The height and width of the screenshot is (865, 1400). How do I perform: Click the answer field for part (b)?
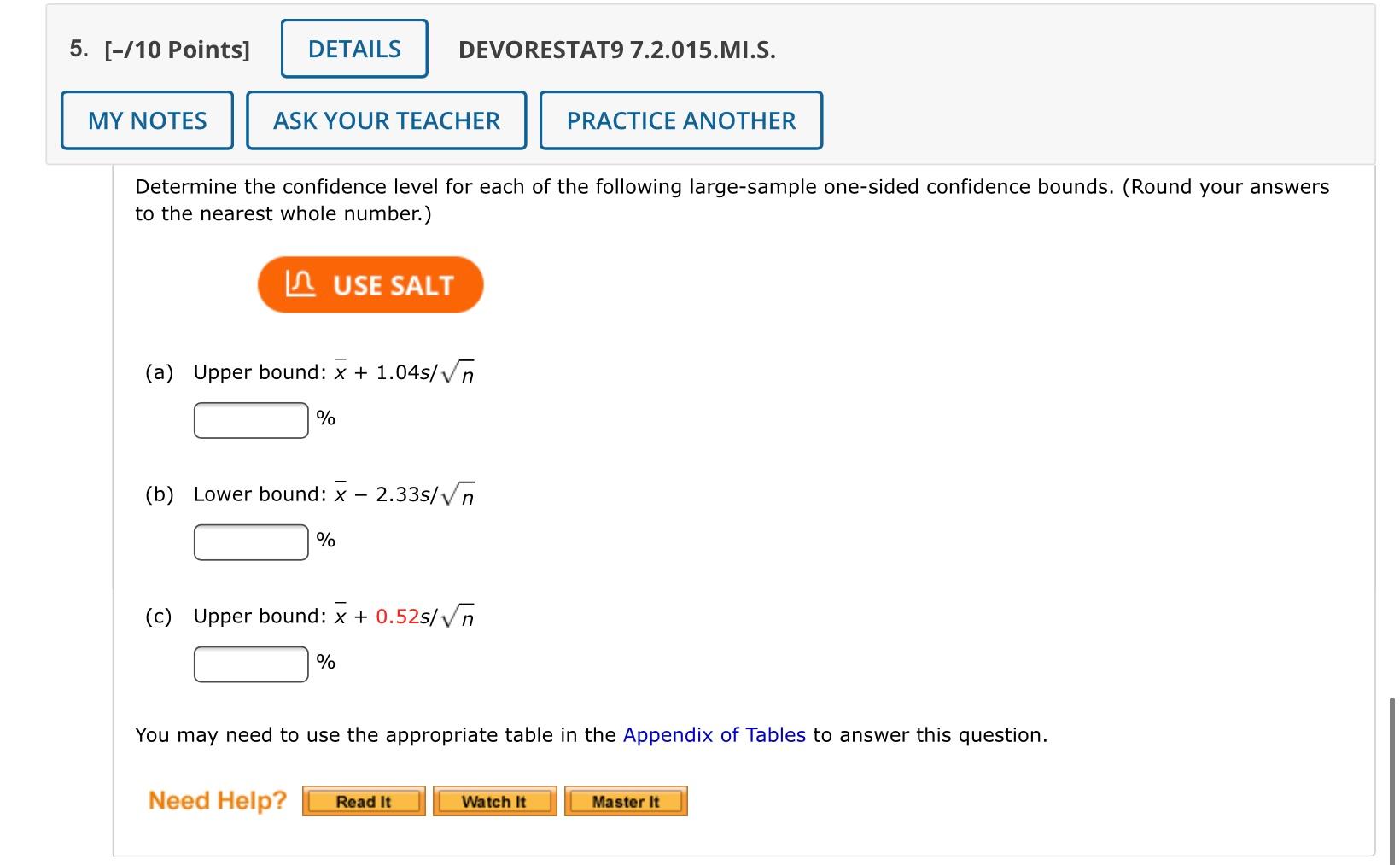click(x=250, y=541)
